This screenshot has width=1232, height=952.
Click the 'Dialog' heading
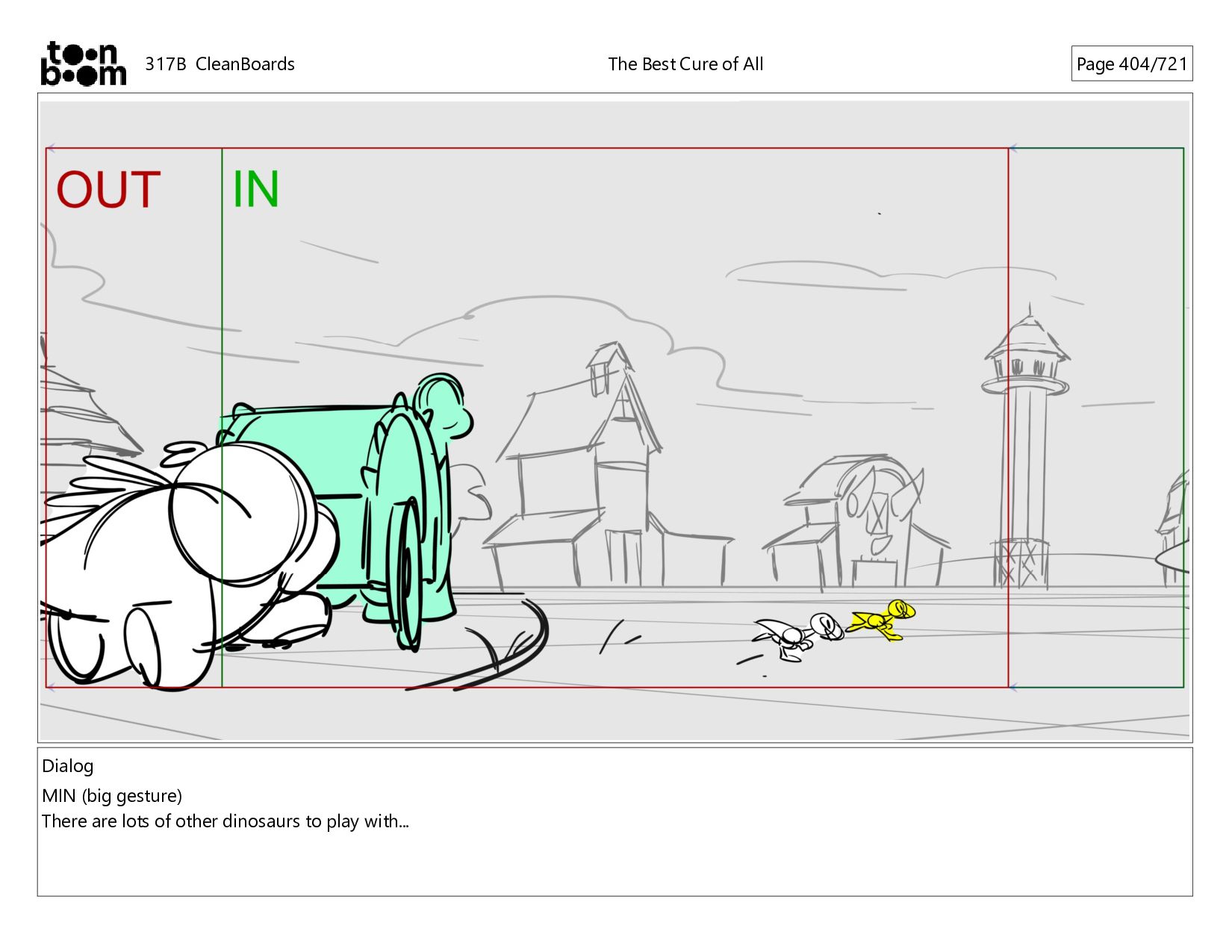click(68, 766)
